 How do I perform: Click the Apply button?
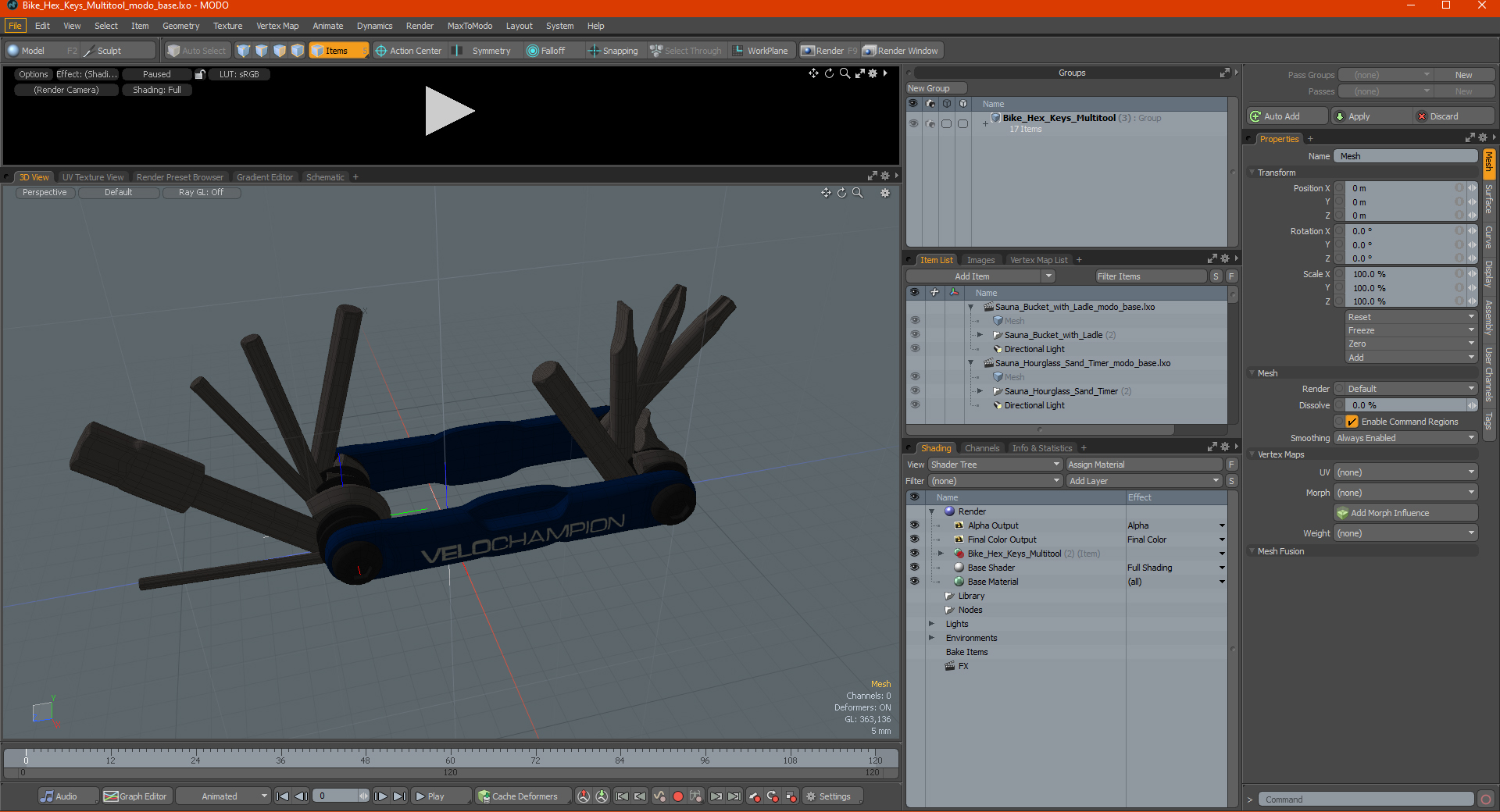click(1370, 116)
